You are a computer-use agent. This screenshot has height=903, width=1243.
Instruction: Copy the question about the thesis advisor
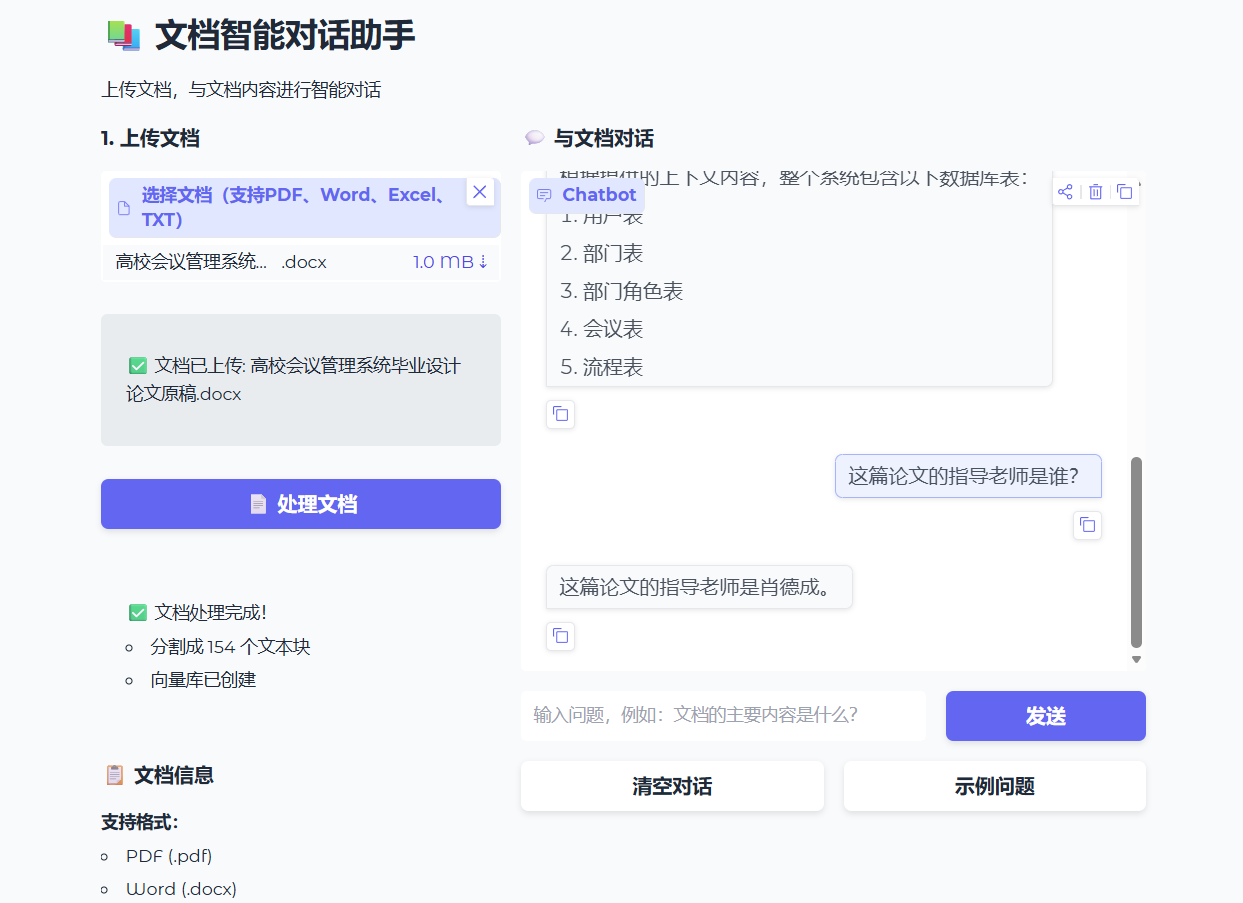[x=1087, y=525]
